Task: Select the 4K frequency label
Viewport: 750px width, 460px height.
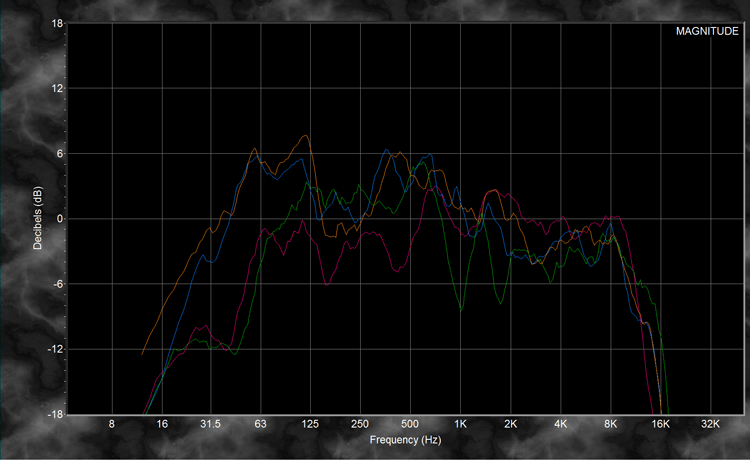Action: point(561,424)
